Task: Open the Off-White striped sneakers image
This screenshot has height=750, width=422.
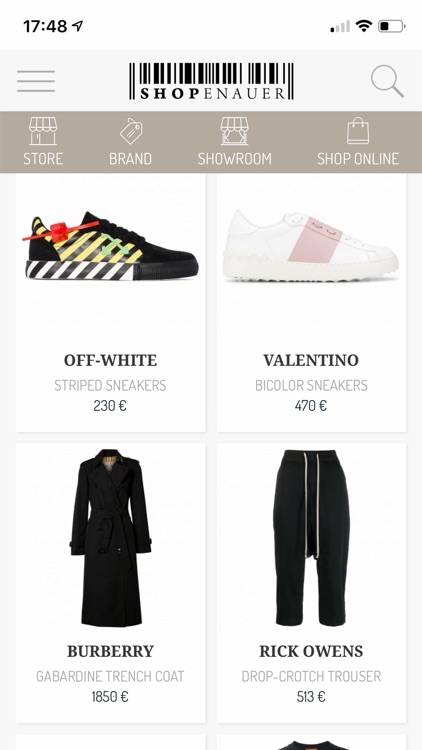Action: [111, 246]
